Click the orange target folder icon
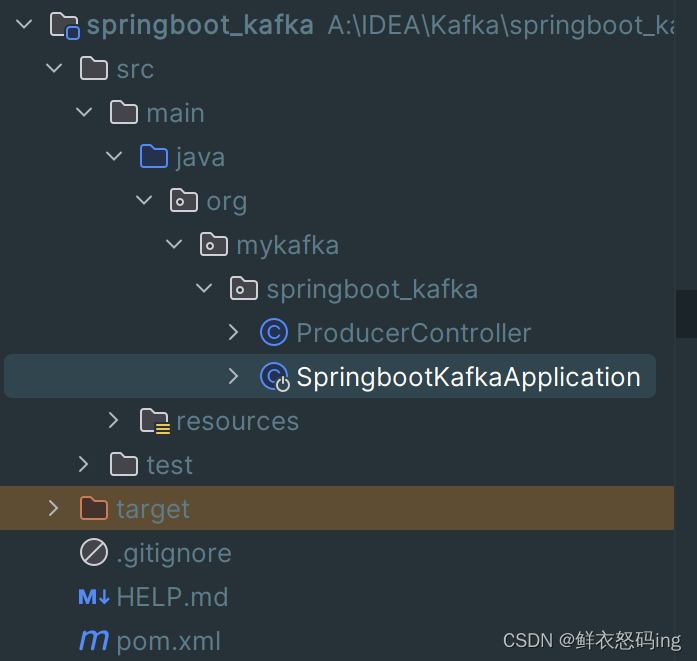The height and width of the screenshot is (661, 697). [94, 509]
